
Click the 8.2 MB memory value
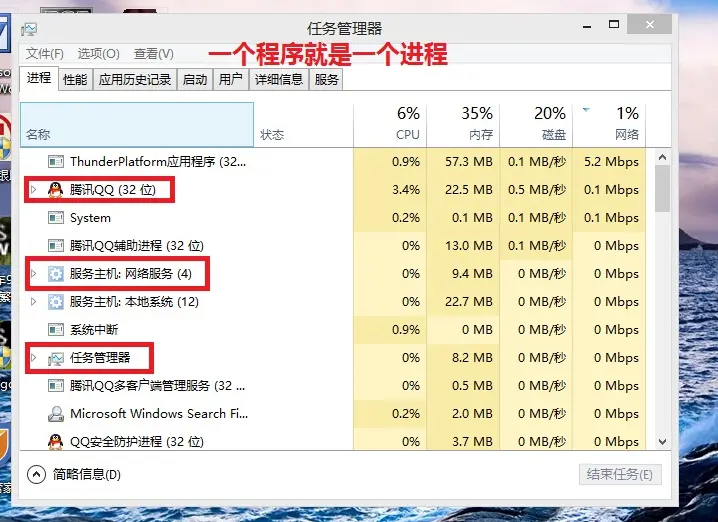click(472, 358)
